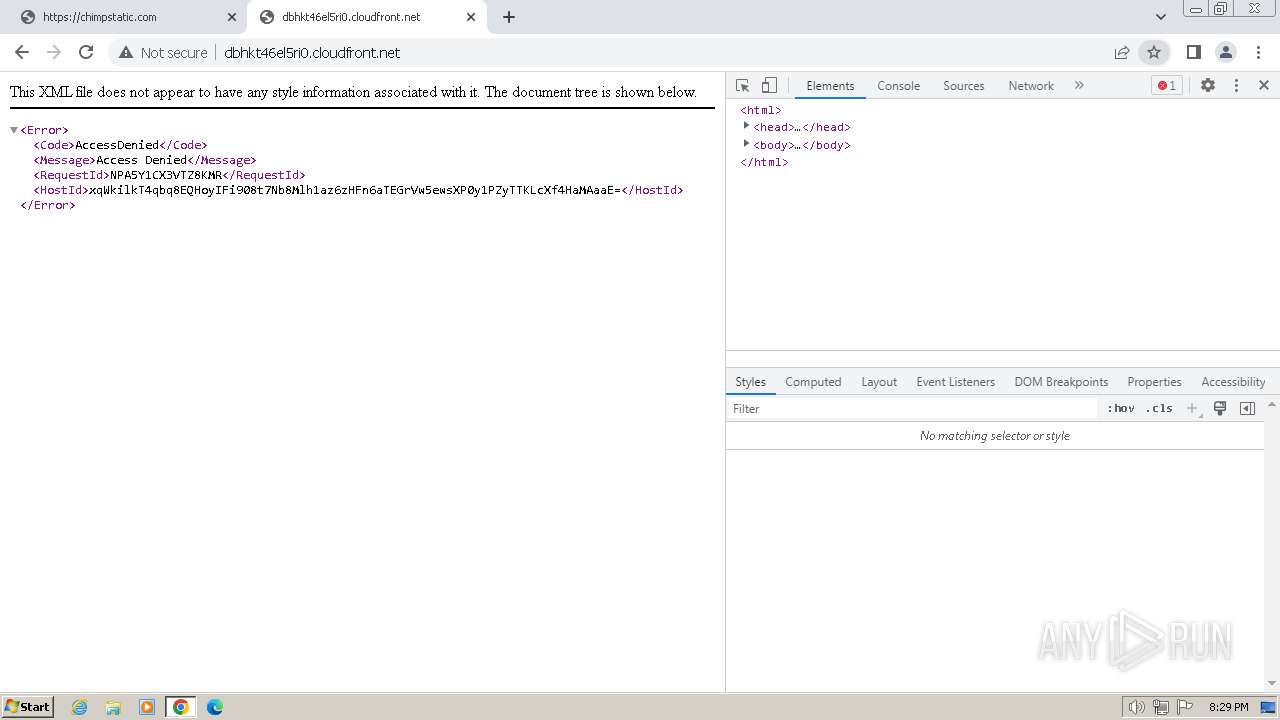1280x720 pixels.
Task: Close the chimpstatic.com tab
Action: (x=232, y=17)
